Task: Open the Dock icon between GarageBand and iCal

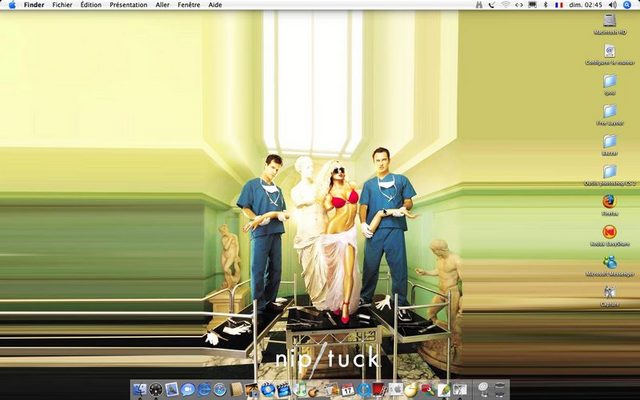Action: [x=331, y=389]
